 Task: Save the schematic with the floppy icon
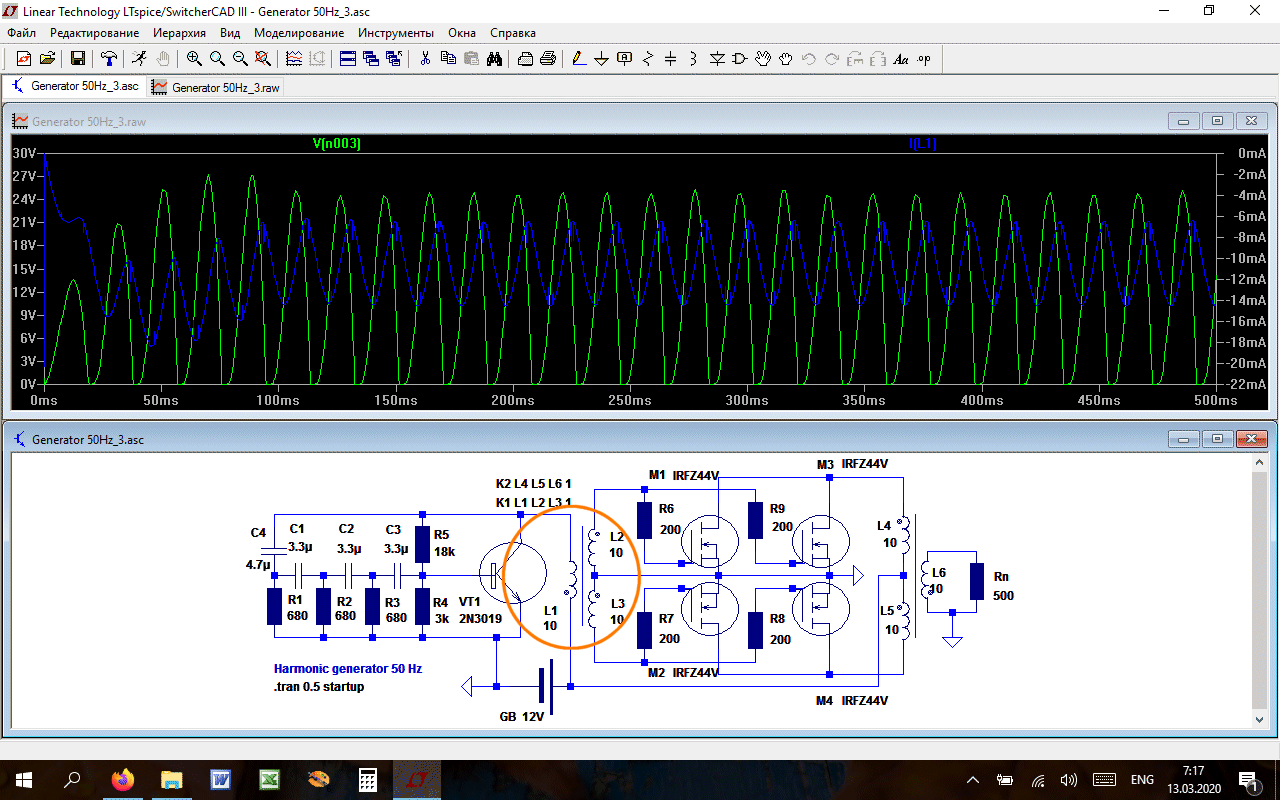click(78, 59)
